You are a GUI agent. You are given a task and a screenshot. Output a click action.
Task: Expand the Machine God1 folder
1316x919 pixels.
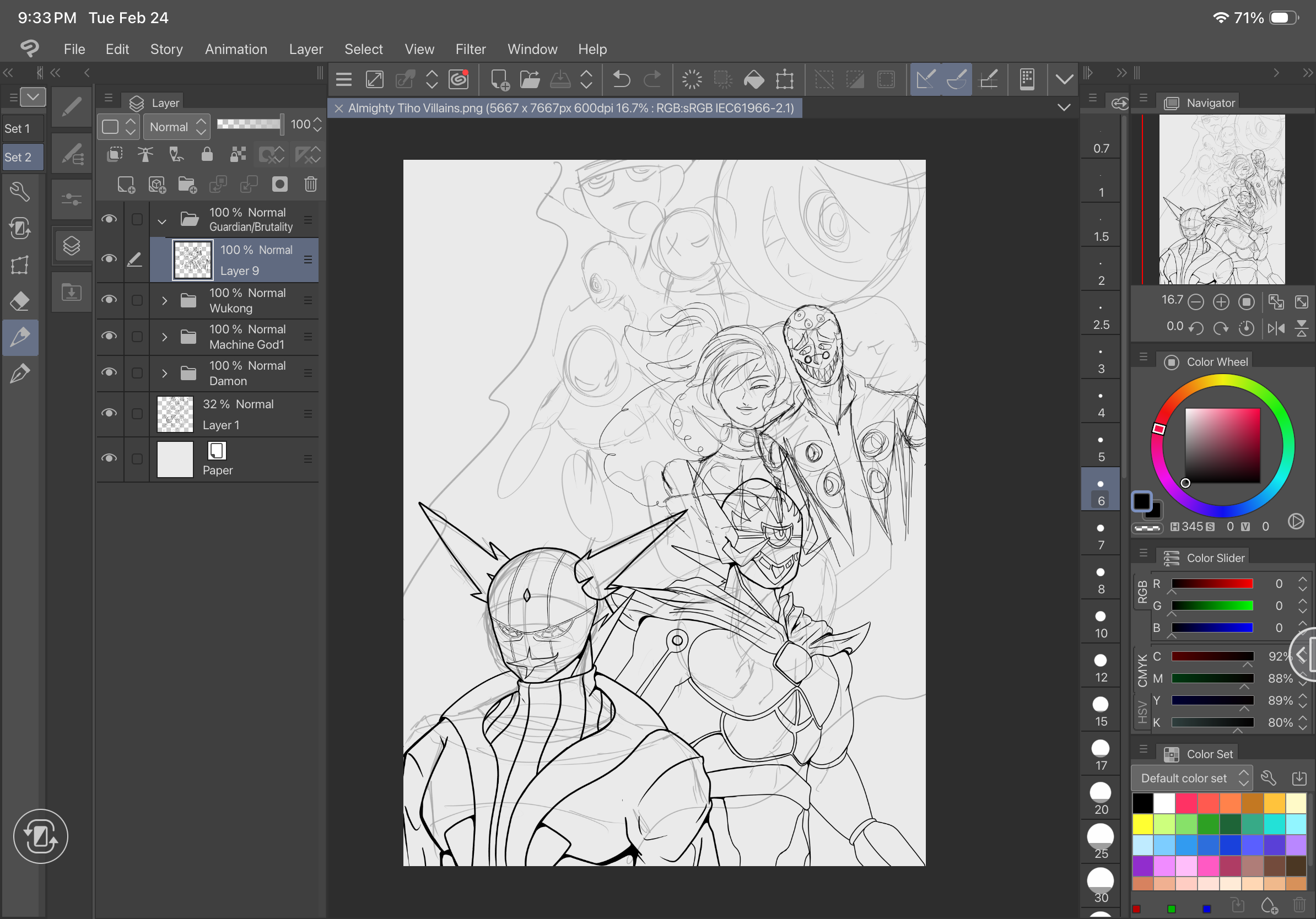[x=164, y=337]
